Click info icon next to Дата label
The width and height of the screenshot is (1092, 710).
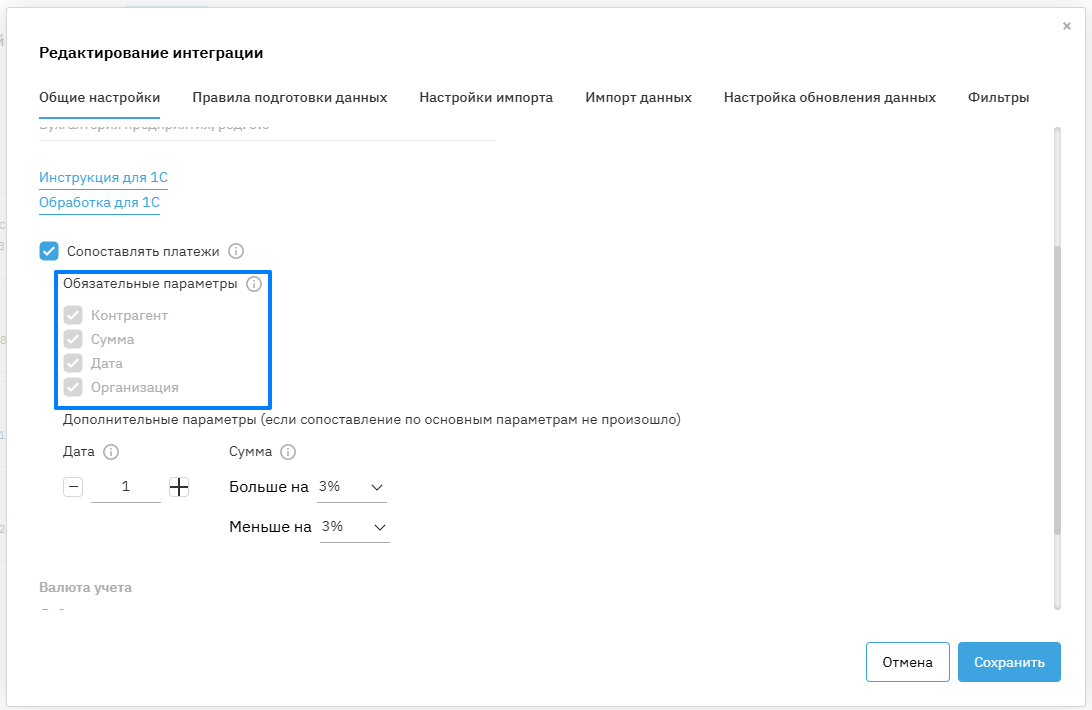pyautogui.click(x=111, y=452)
